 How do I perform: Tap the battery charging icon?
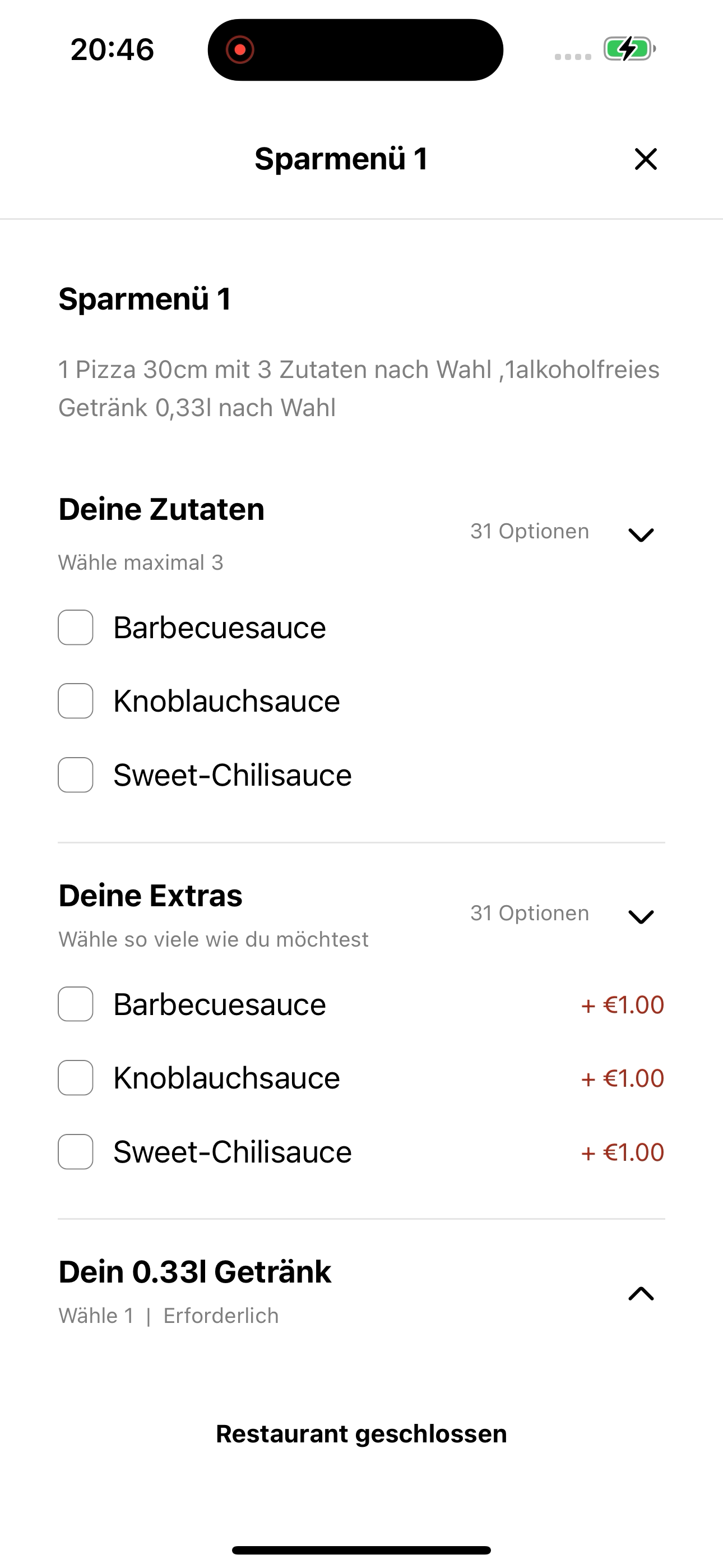click(x=629, y=49)
